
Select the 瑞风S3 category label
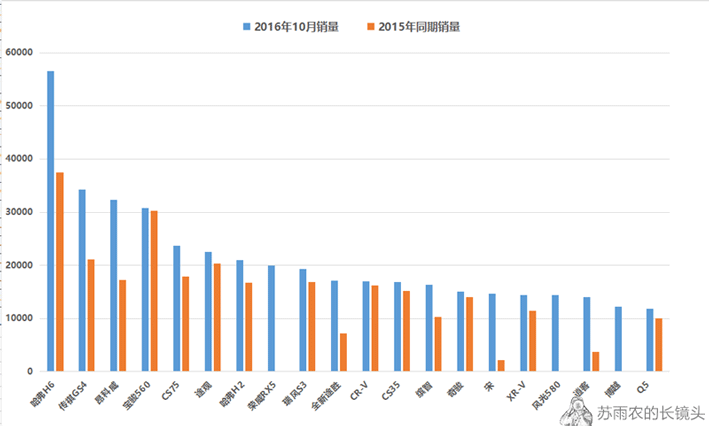(x=295, y=393)
